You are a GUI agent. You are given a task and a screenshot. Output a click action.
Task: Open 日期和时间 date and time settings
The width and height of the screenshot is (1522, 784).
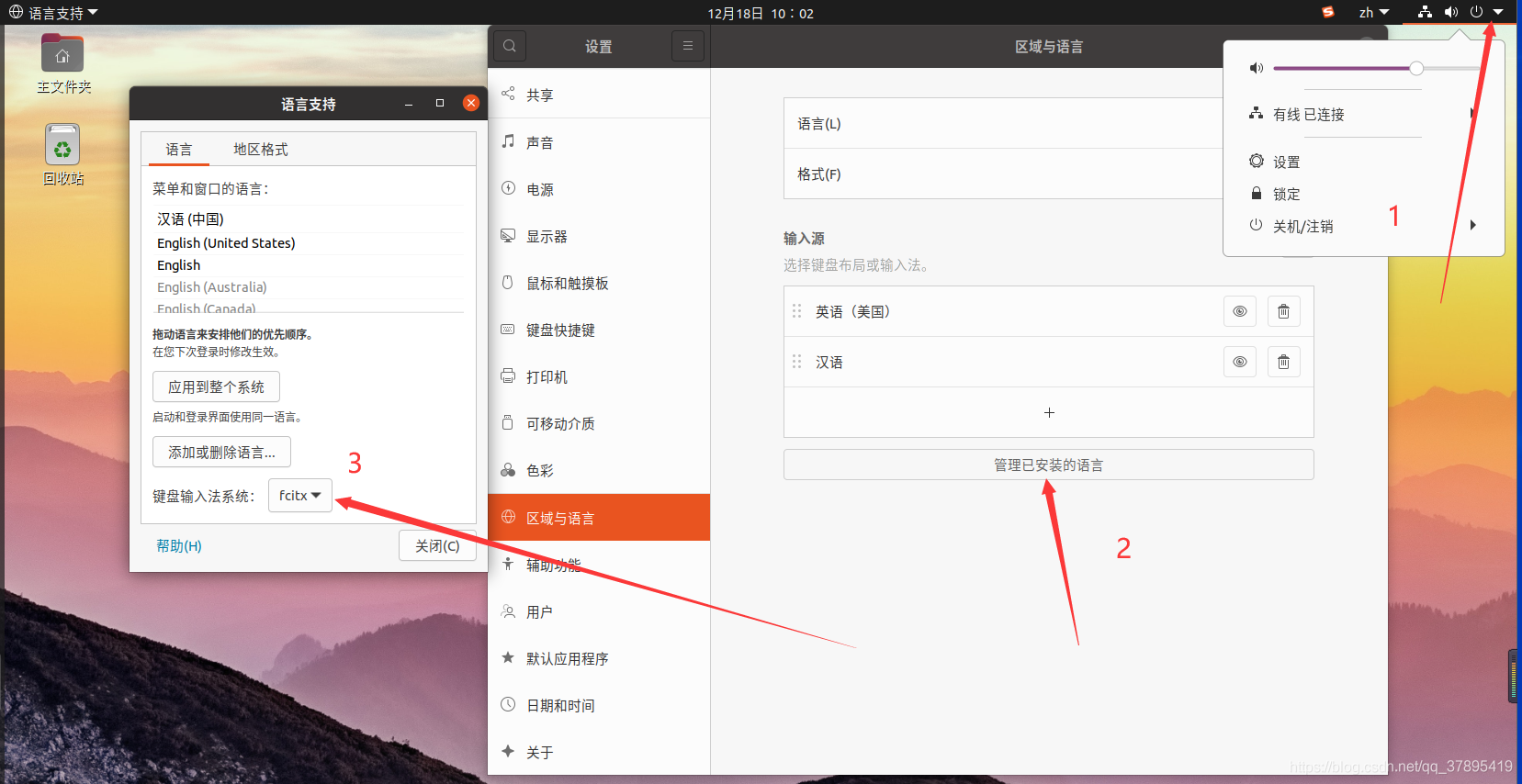coord(599,705)
